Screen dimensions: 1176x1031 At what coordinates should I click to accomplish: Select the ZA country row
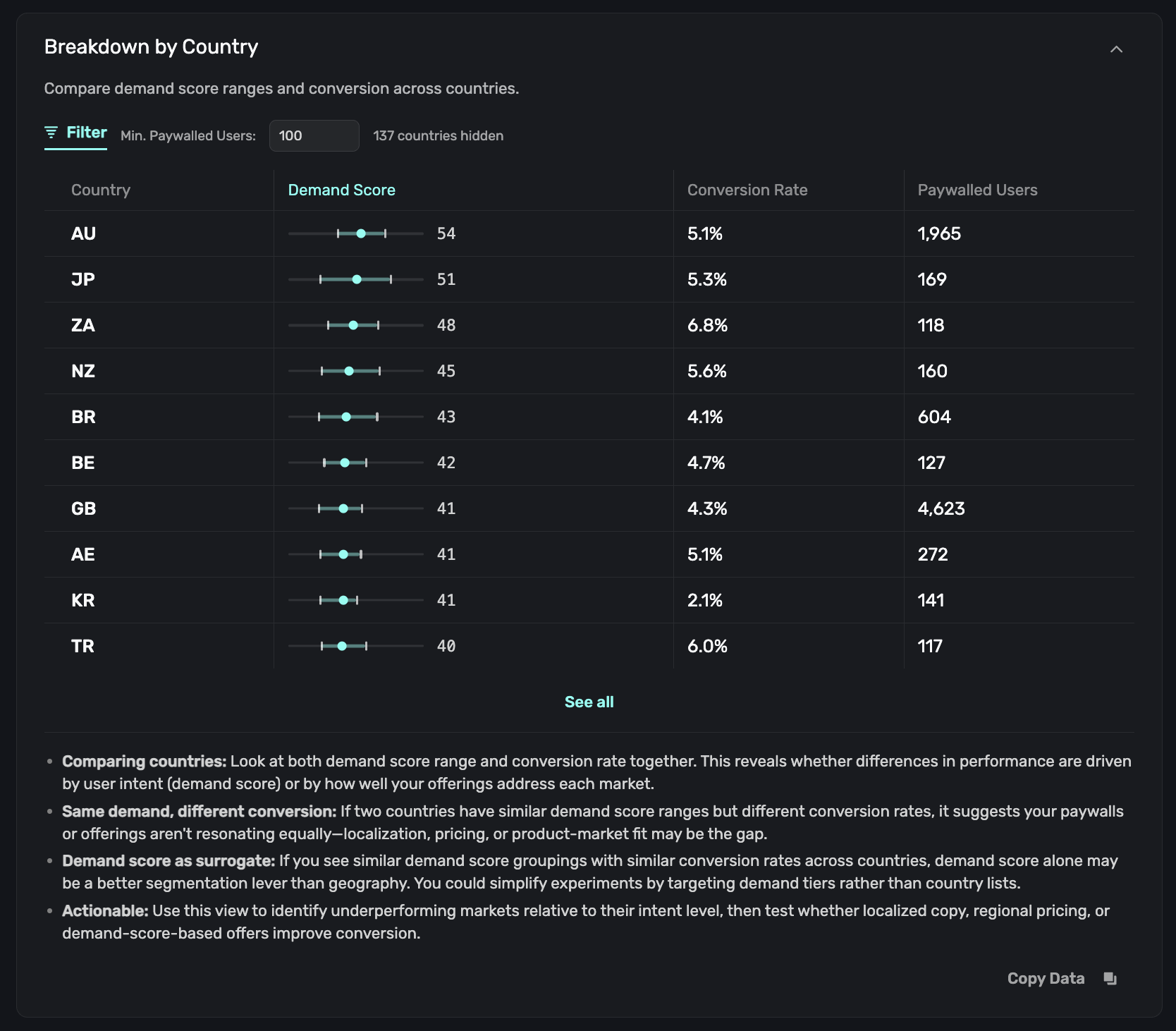(83, 325)
